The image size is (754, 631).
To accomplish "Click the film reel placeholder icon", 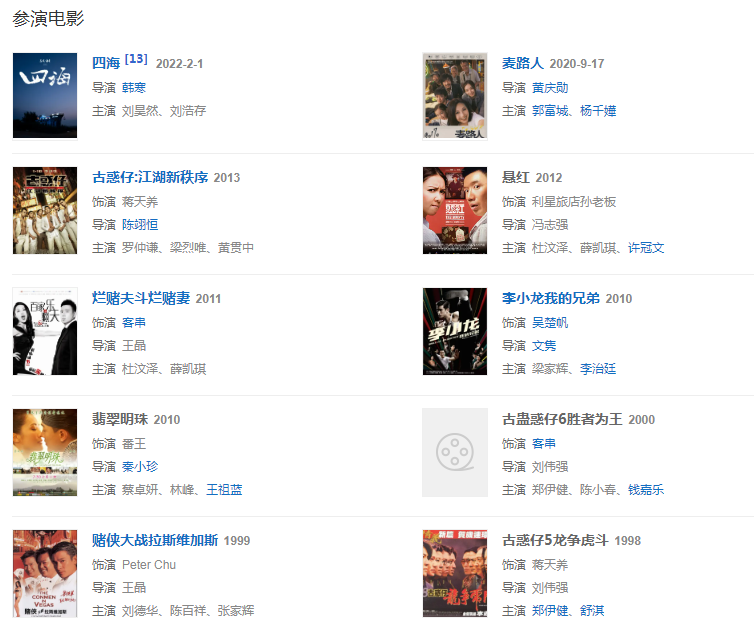I will click(455, 453).
